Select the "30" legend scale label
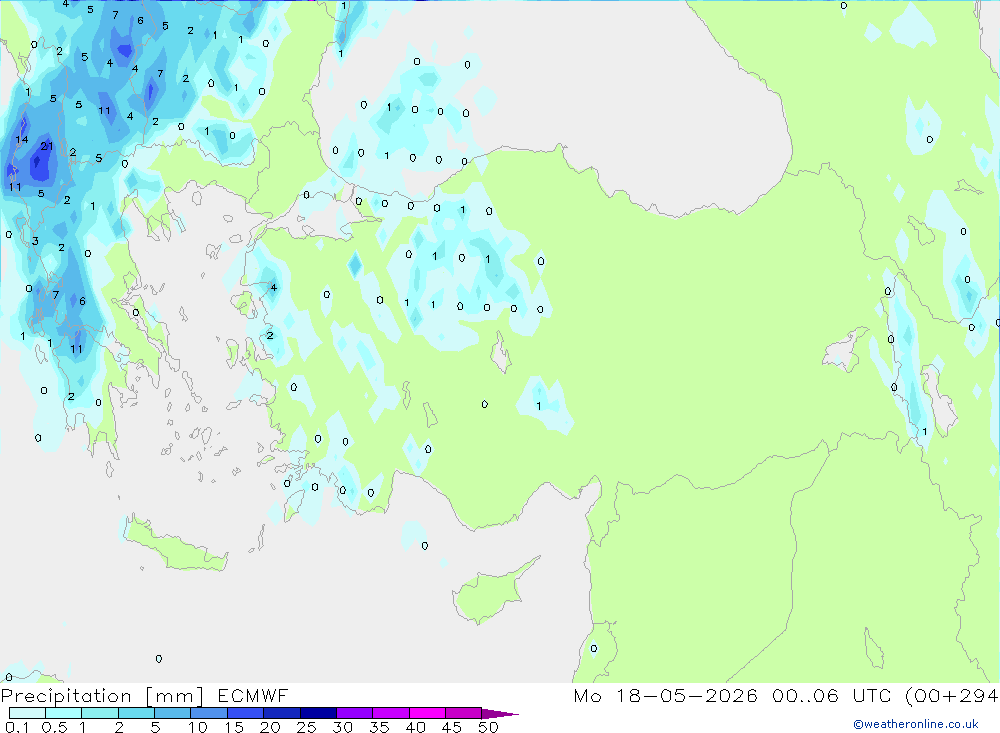The height and width of the screenshot is (733, 1000). click(x=342, y=727)
